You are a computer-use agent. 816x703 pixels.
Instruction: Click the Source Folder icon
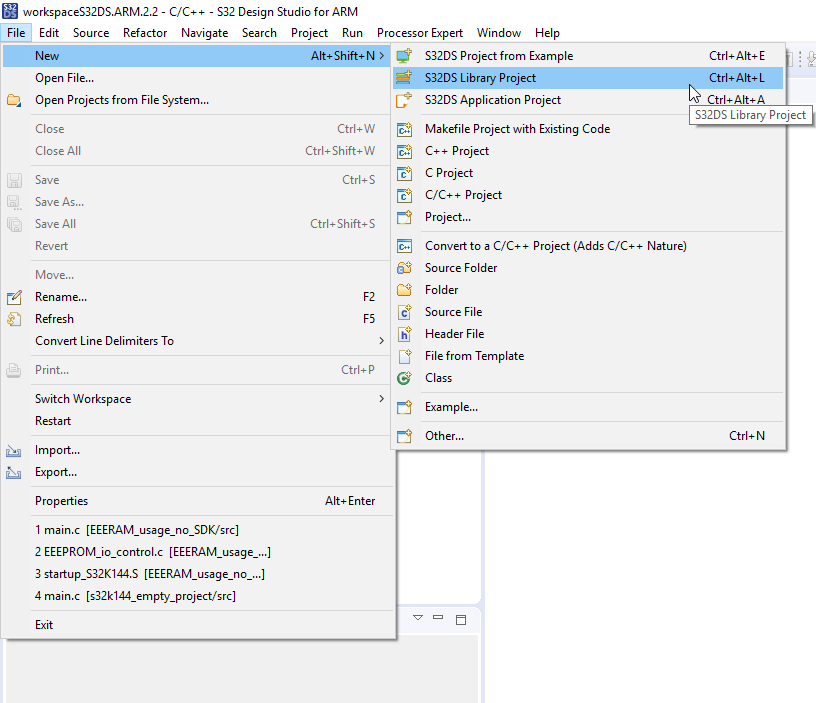point(404,268)
